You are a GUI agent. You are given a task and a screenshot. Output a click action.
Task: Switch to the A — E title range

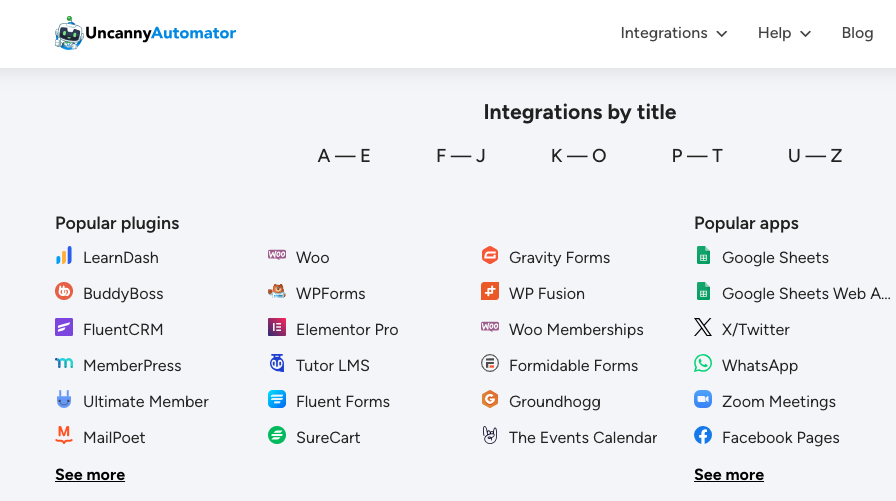(344, 155)
